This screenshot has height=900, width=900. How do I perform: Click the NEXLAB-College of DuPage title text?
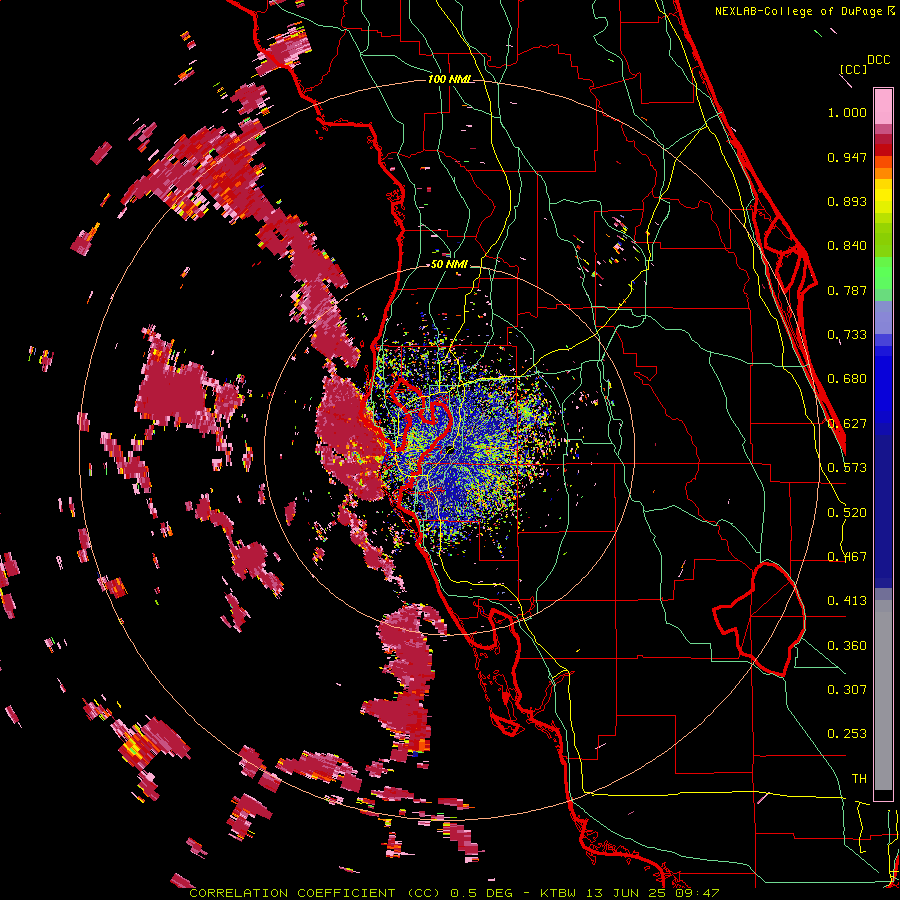tap(800, 11)
